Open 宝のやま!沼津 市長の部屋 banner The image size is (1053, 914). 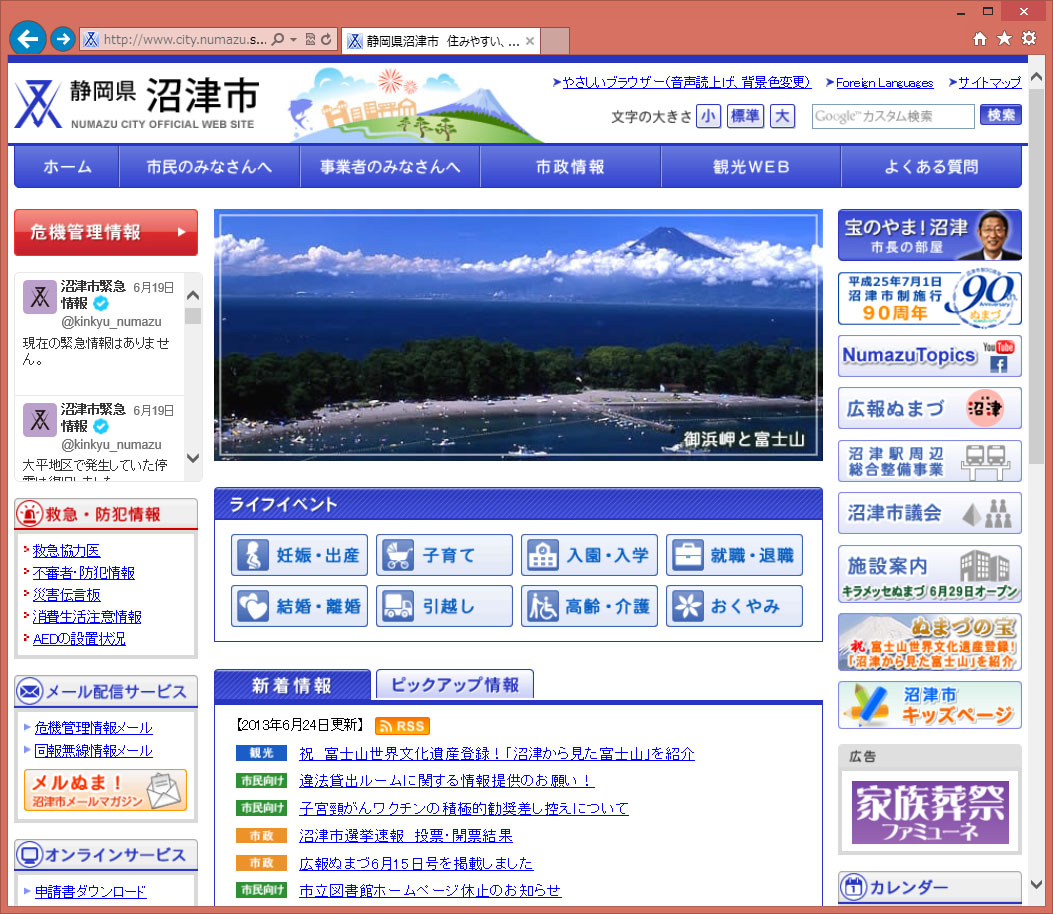coord(929,235)
